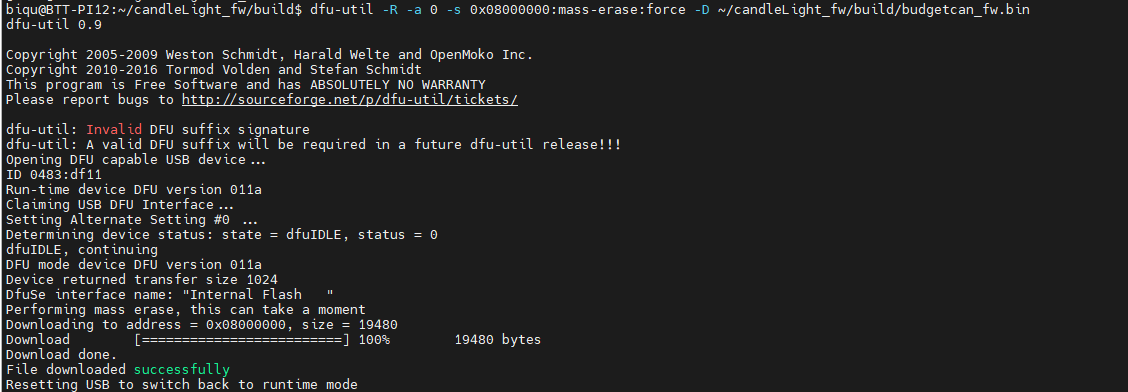Viewport: 1128px width, 392px height.
Task: Click '19480 bytes' at end of progress
Action: (x=498, y=339)
